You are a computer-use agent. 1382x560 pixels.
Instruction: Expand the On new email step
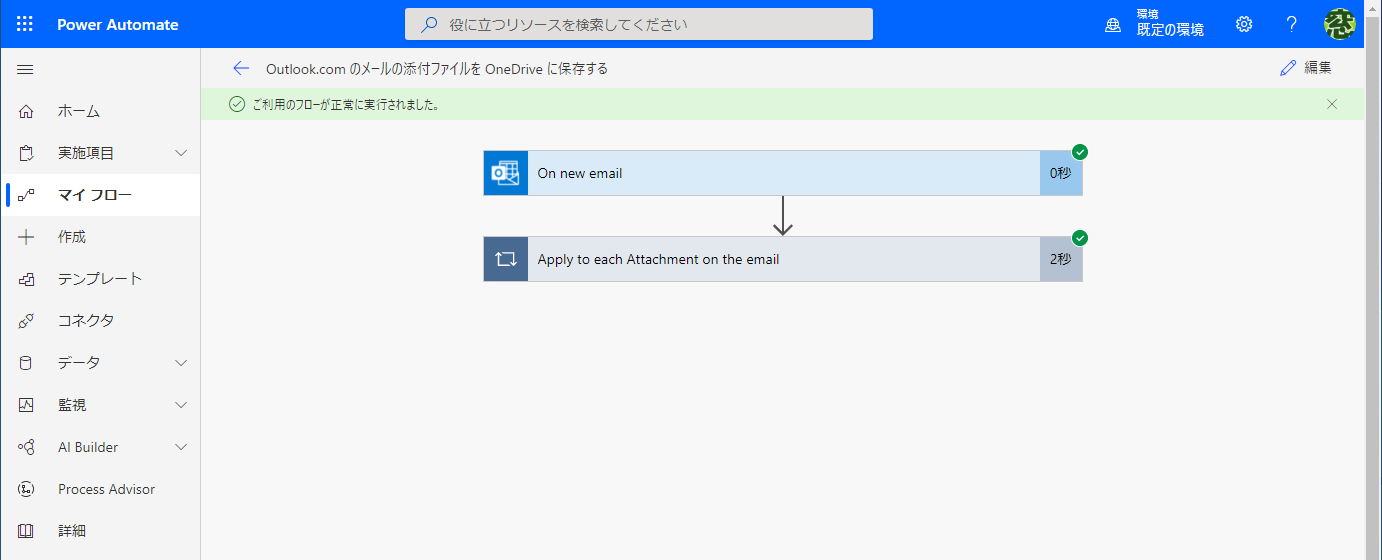coord(783,173)
